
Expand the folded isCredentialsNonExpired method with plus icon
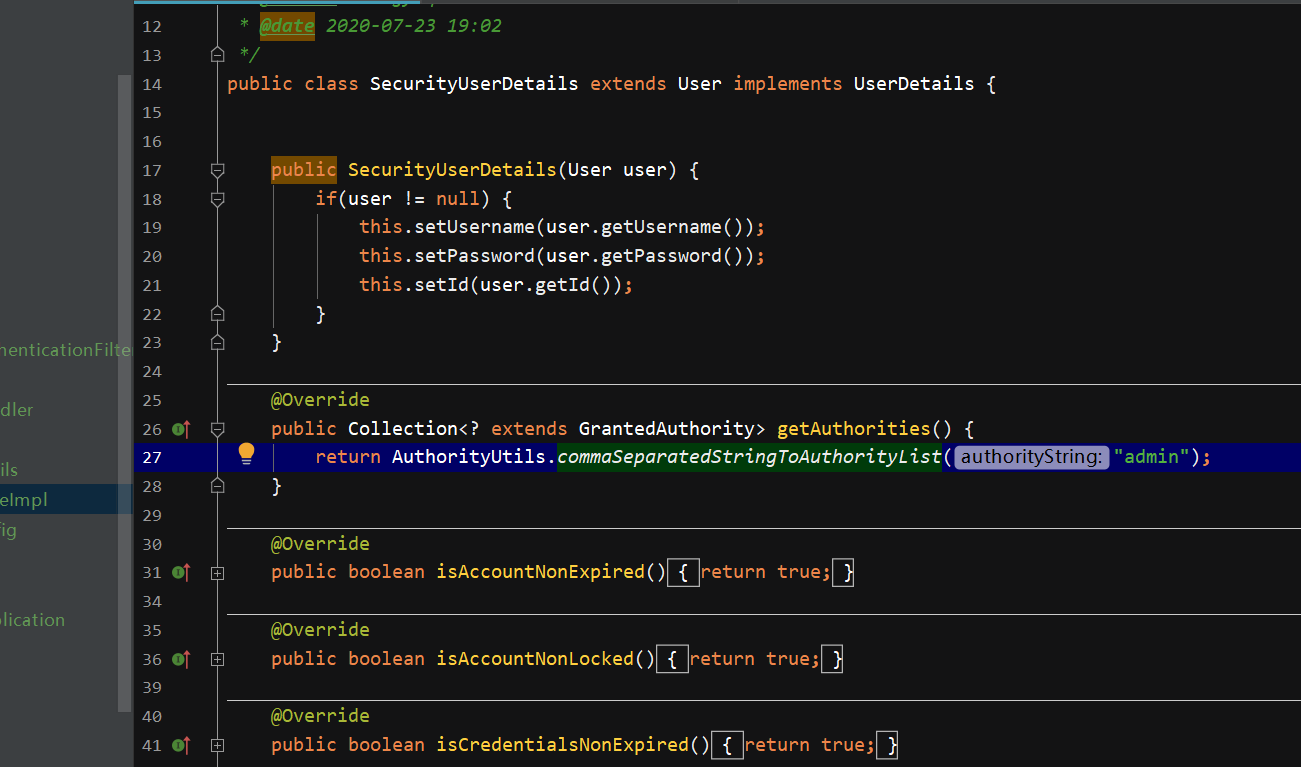(x=218, y=746)
